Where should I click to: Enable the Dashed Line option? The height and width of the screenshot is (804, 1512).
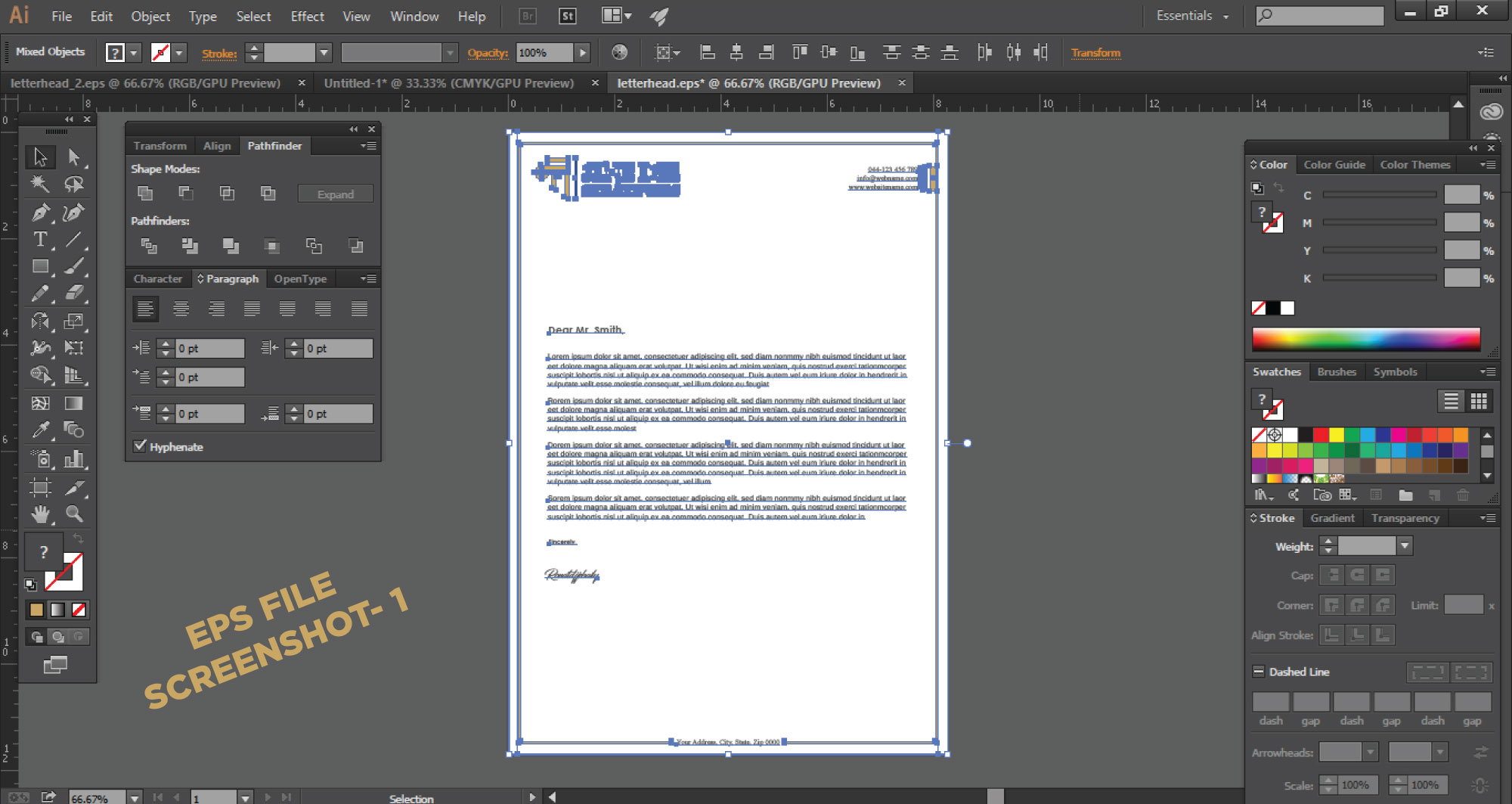(x=1258, y=671)
